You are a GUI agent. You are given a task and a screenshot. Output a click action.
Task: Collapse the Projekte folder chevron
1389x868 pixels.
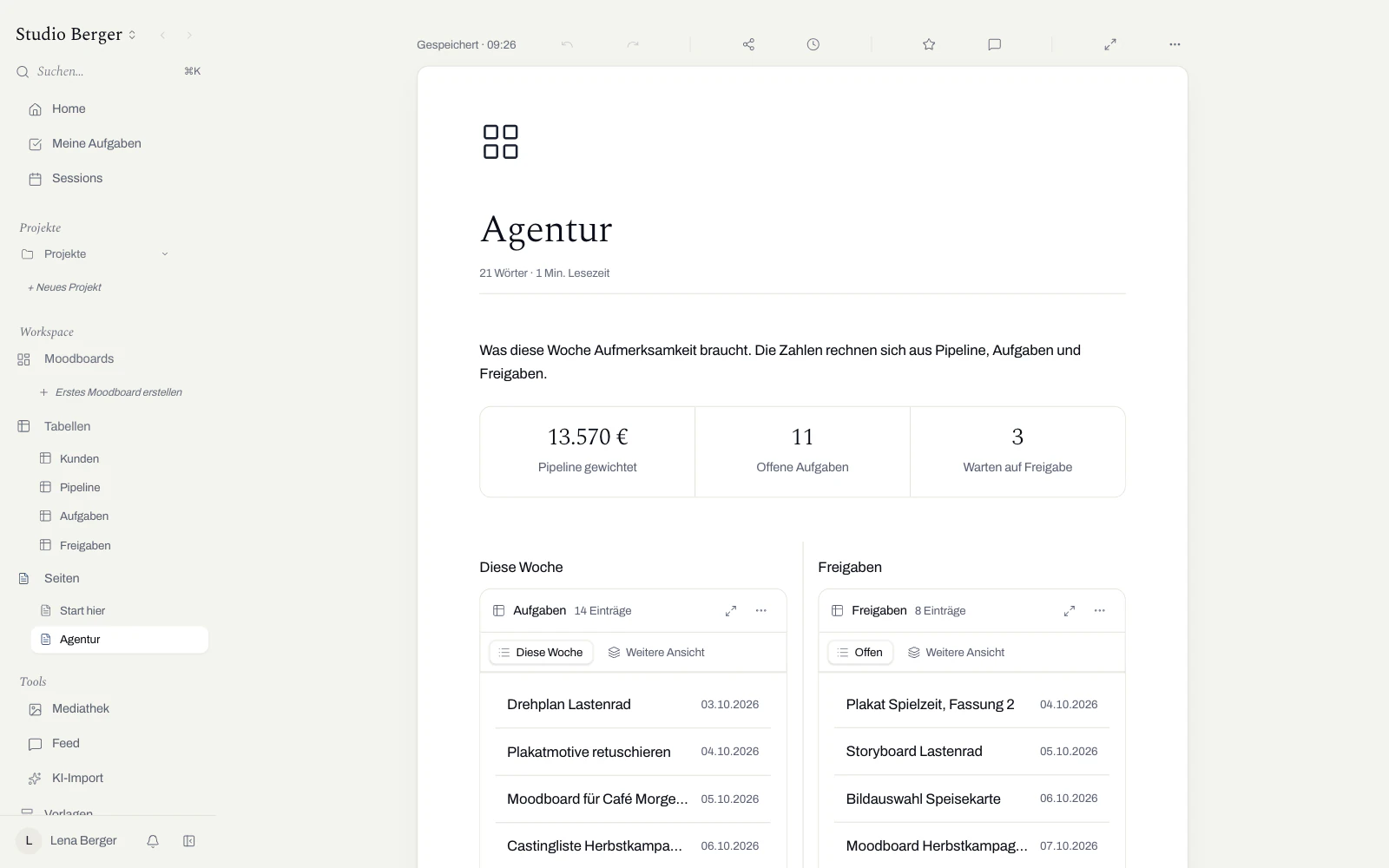[165, 254]
